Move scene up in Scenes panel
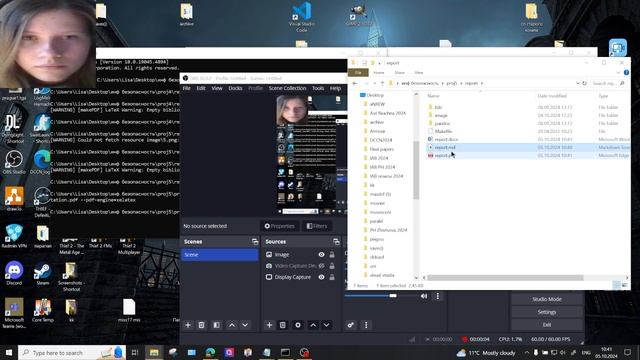This screenshot has height=360, width=640. pos(231,325)
